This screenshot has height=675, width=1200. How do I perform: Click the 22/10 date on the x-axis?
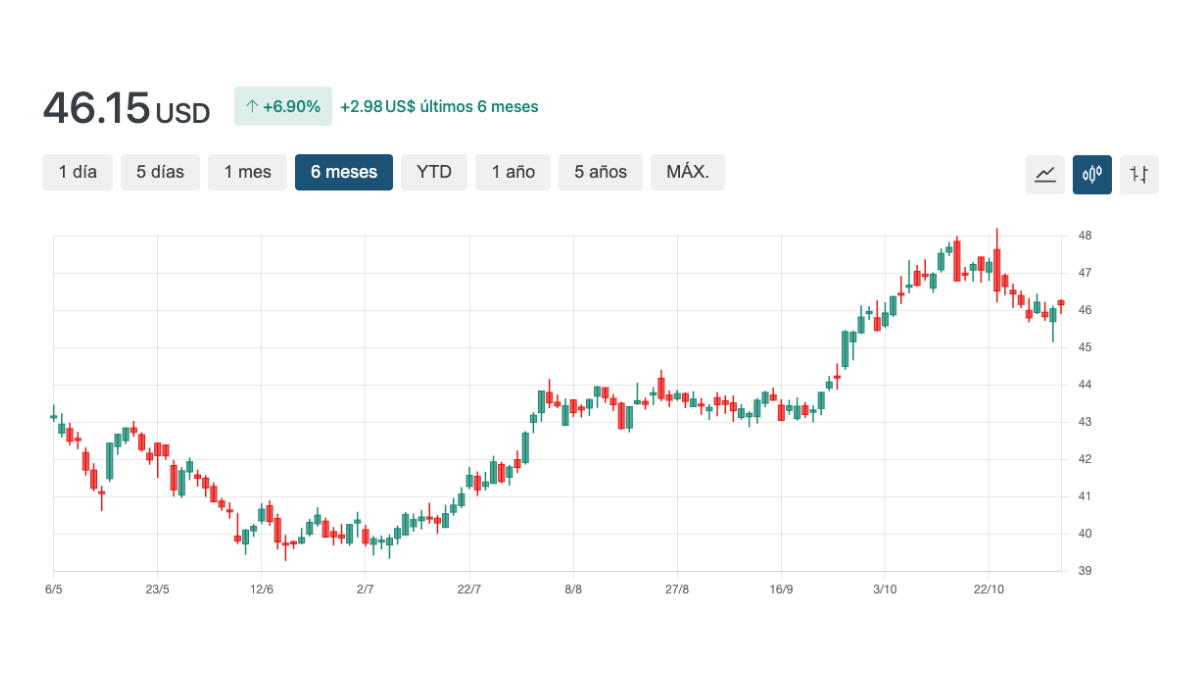coord(988,589)
